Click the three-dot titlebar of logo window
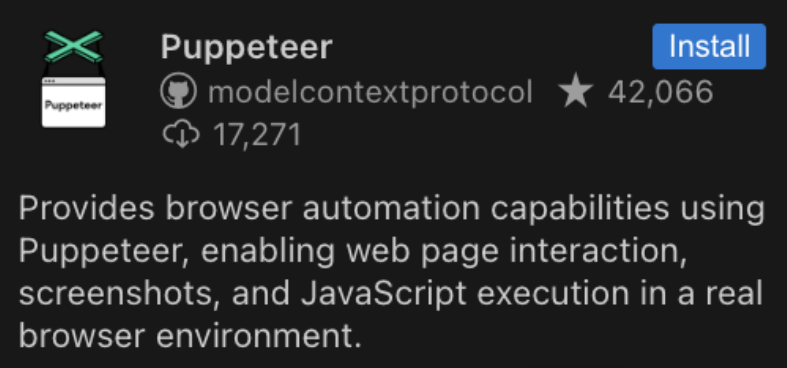The height and width of the screenshot is (368, 787). 73,80
